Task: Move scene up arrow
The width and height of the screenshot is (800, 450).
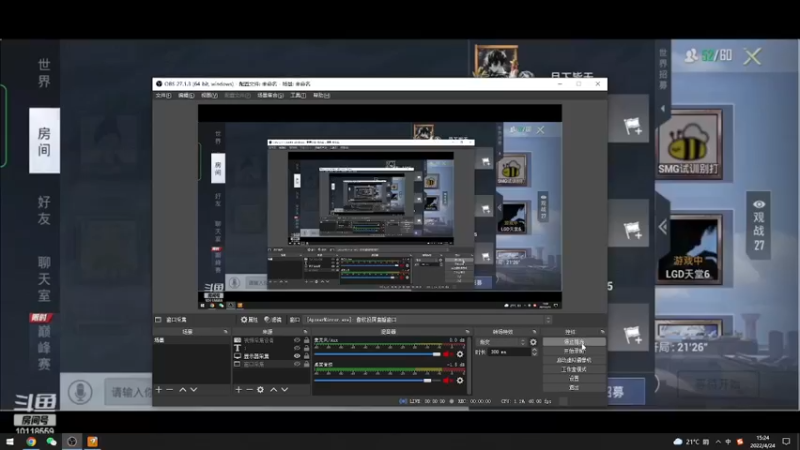Action: click(183, 390)
